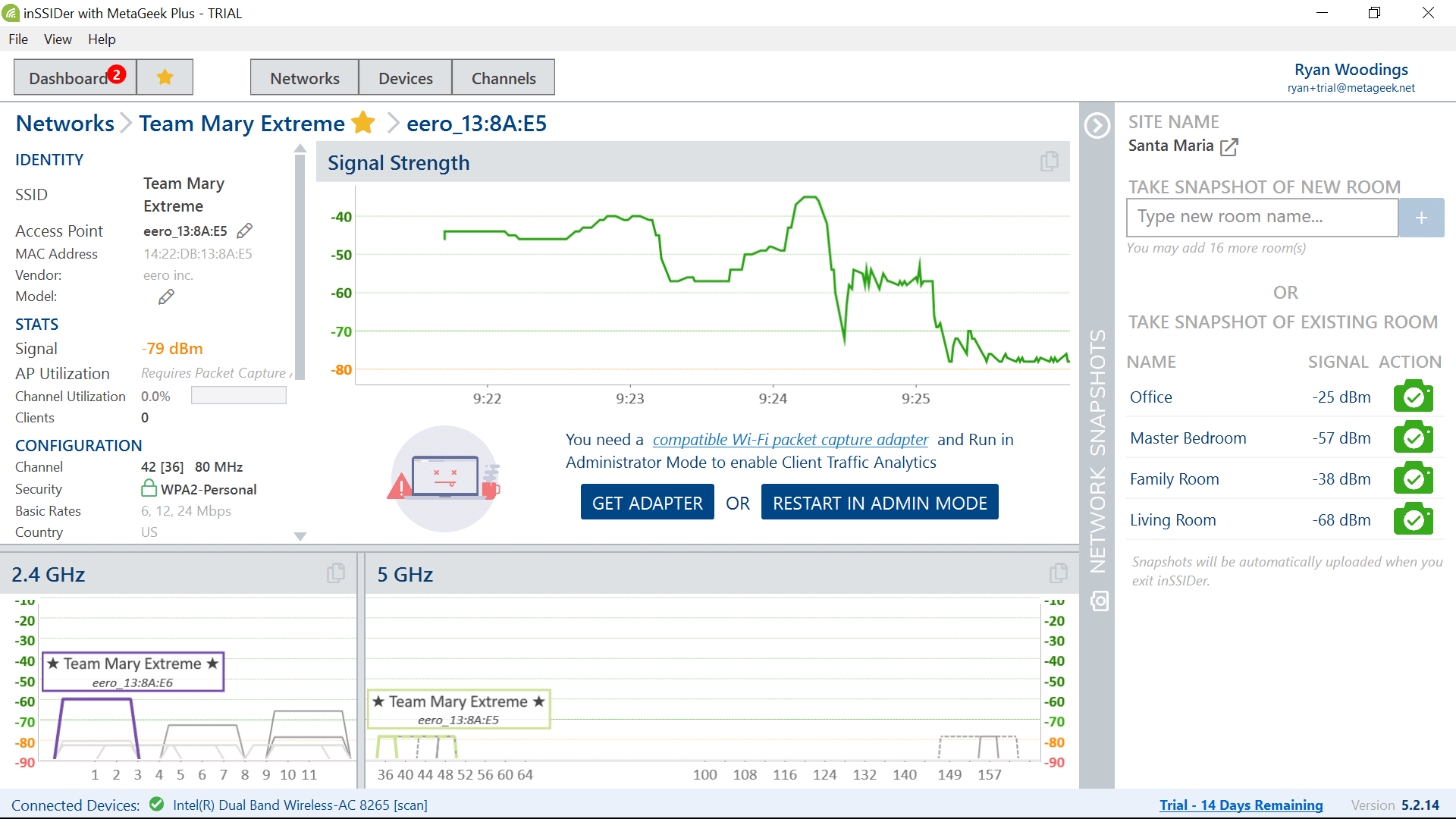Click the GET ADAPTER button
The height and width of the screenshot is (819, 1456).
(x=648, y=502)
